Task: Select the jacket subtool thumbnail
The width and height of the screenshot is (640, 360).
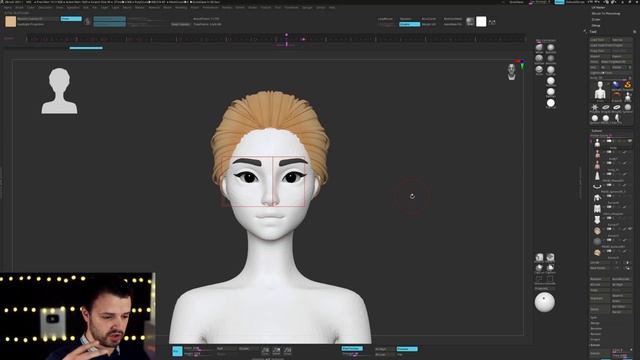Action: 597,198
